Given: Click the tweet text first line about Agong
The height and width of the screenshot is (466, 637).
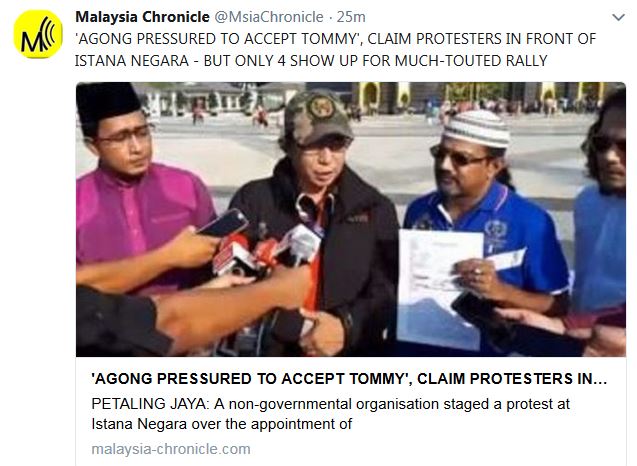Looking at the screenshot, I should [336, 39].
